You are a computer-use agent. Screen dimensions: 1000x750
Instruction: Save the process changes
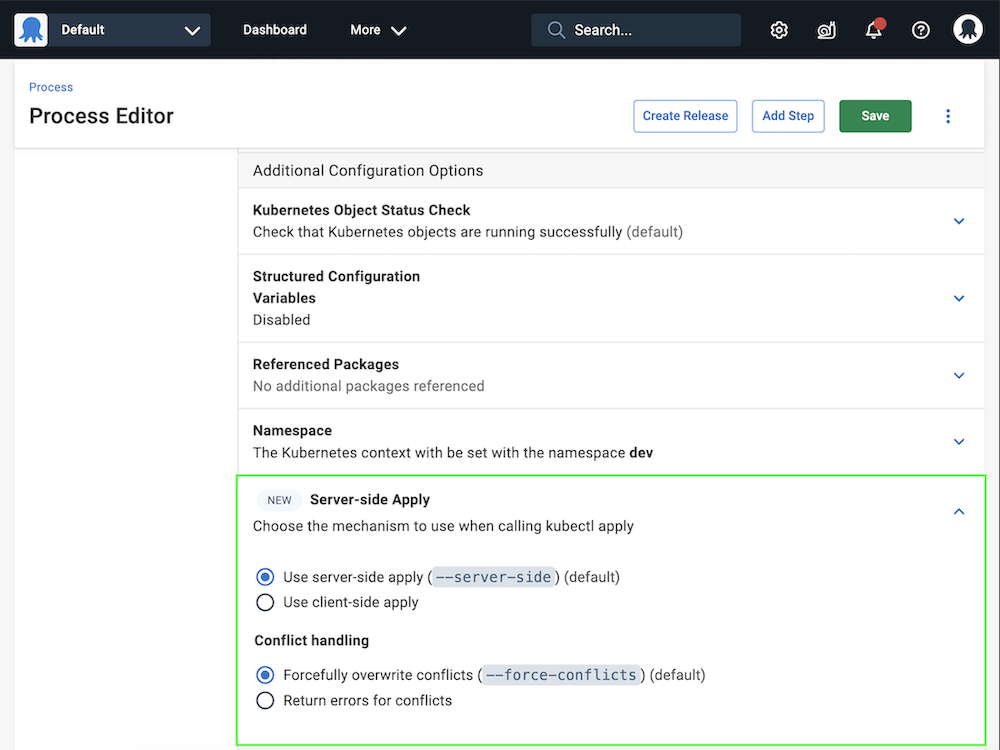pyautogui.click(x=875, y=116)
